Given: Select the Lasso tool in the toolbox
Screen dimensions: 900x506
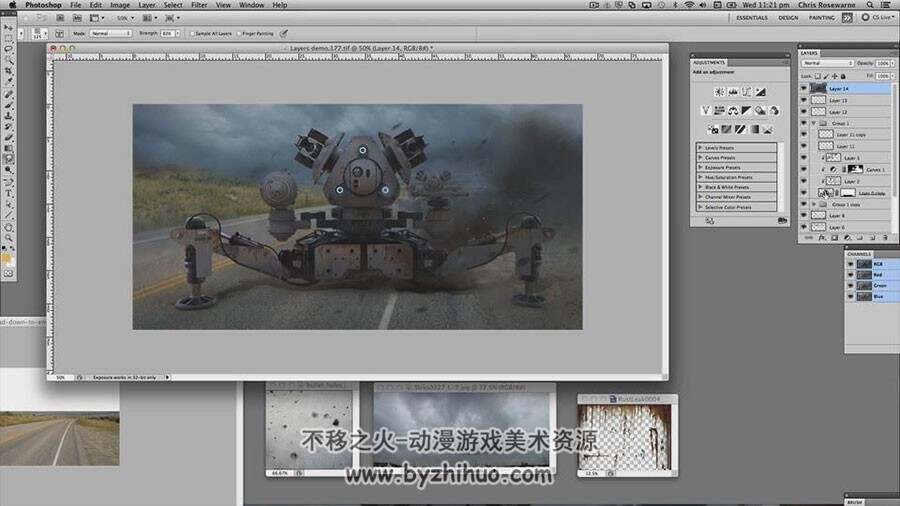Looking at the screenshot, I should click(x=8, y=49).
